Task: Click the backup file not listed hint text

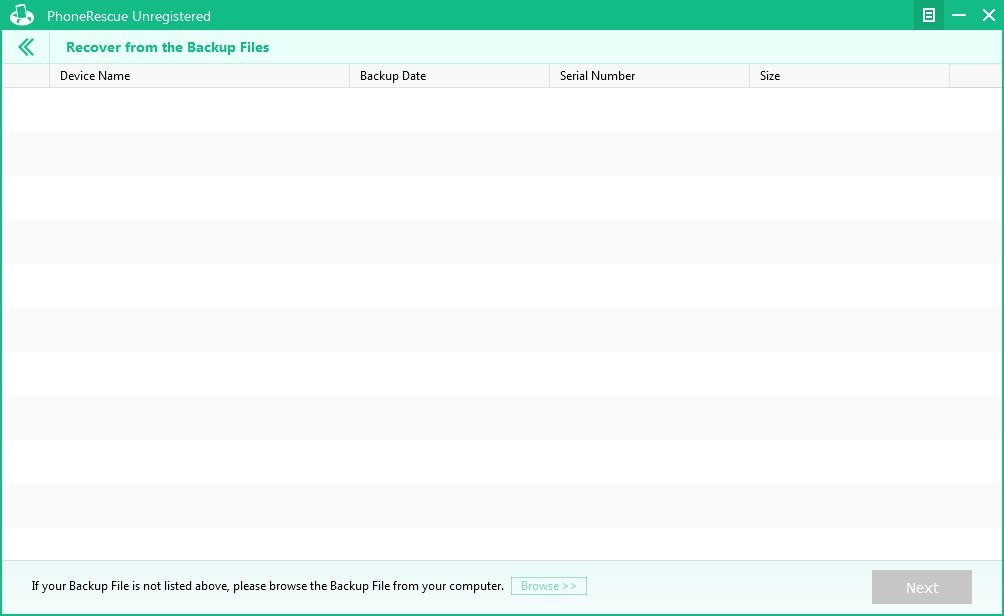Action: (267, 586)
